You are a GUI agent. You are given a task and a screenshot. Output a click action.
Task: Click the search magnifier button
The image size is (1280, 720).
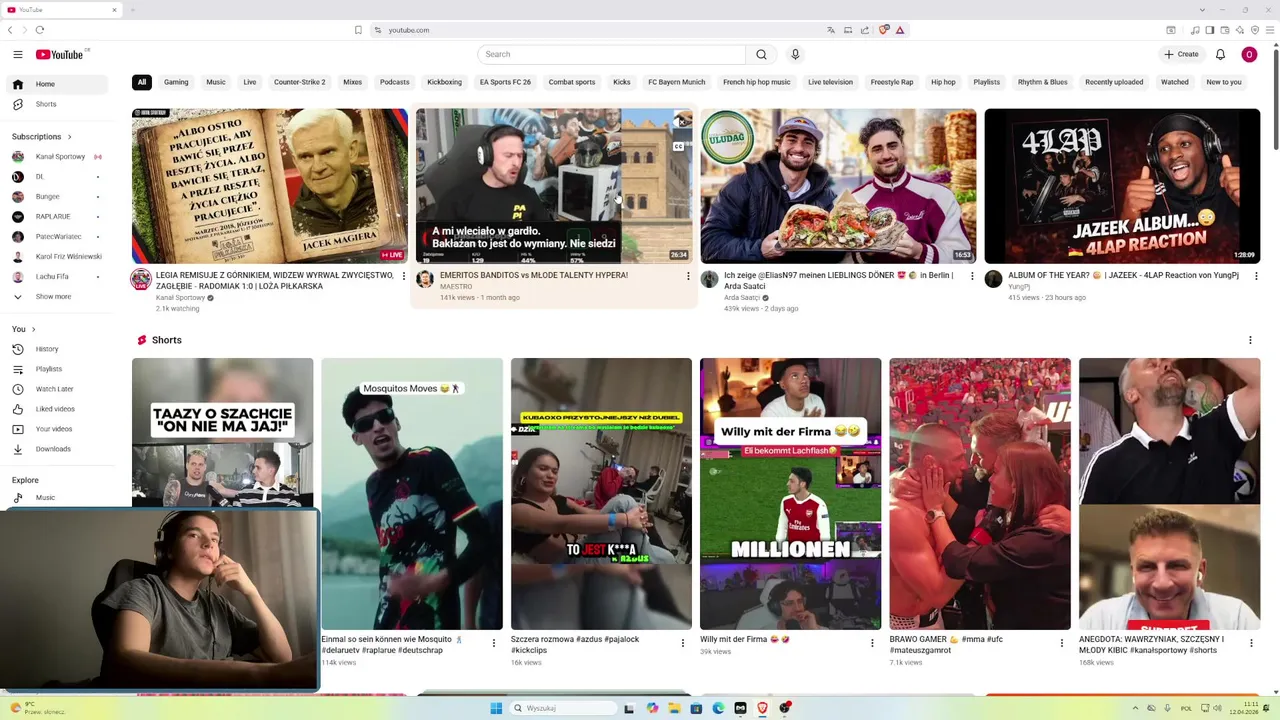click(761, 54)
